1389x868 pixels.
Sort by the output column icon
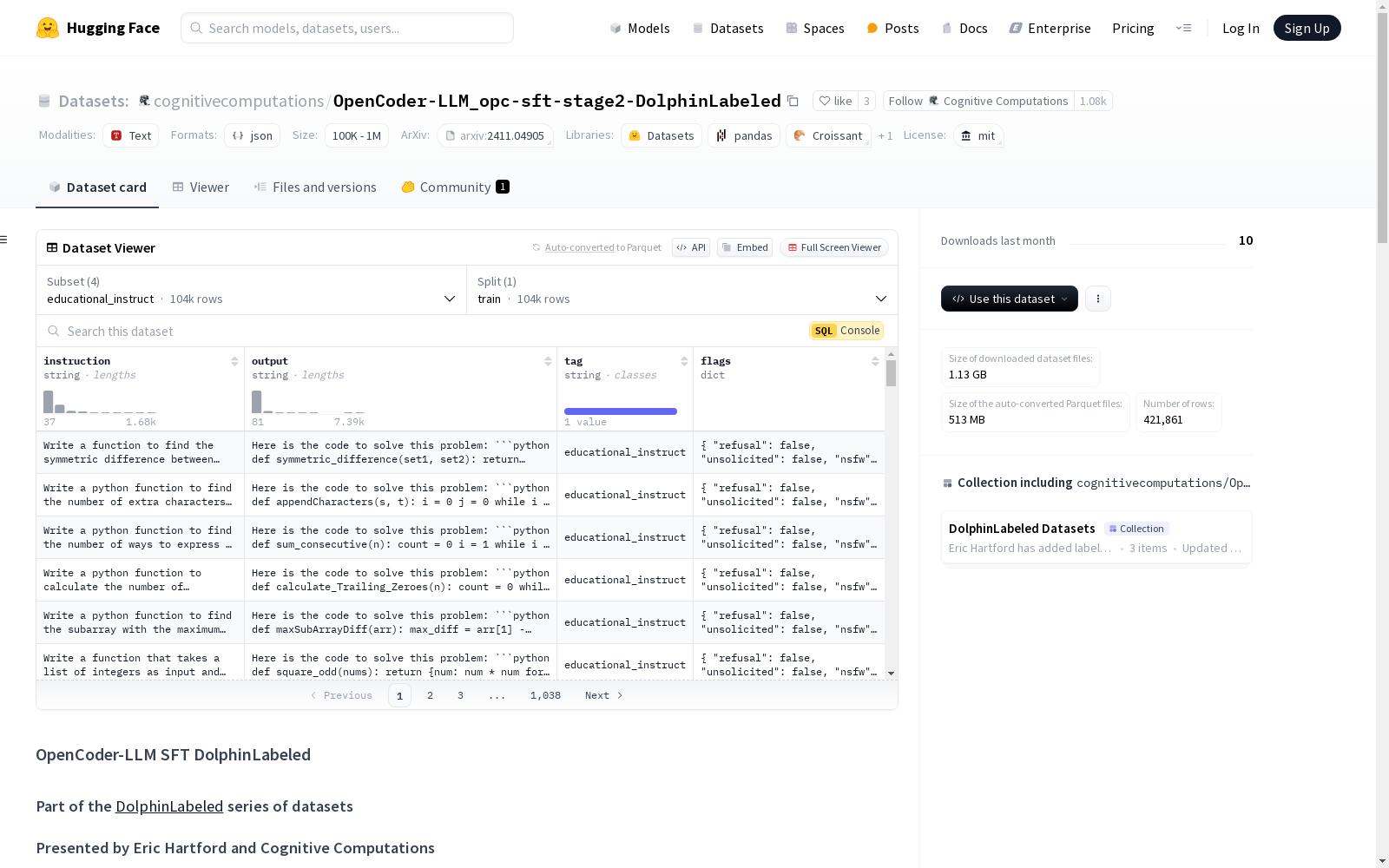coord(548,361)
